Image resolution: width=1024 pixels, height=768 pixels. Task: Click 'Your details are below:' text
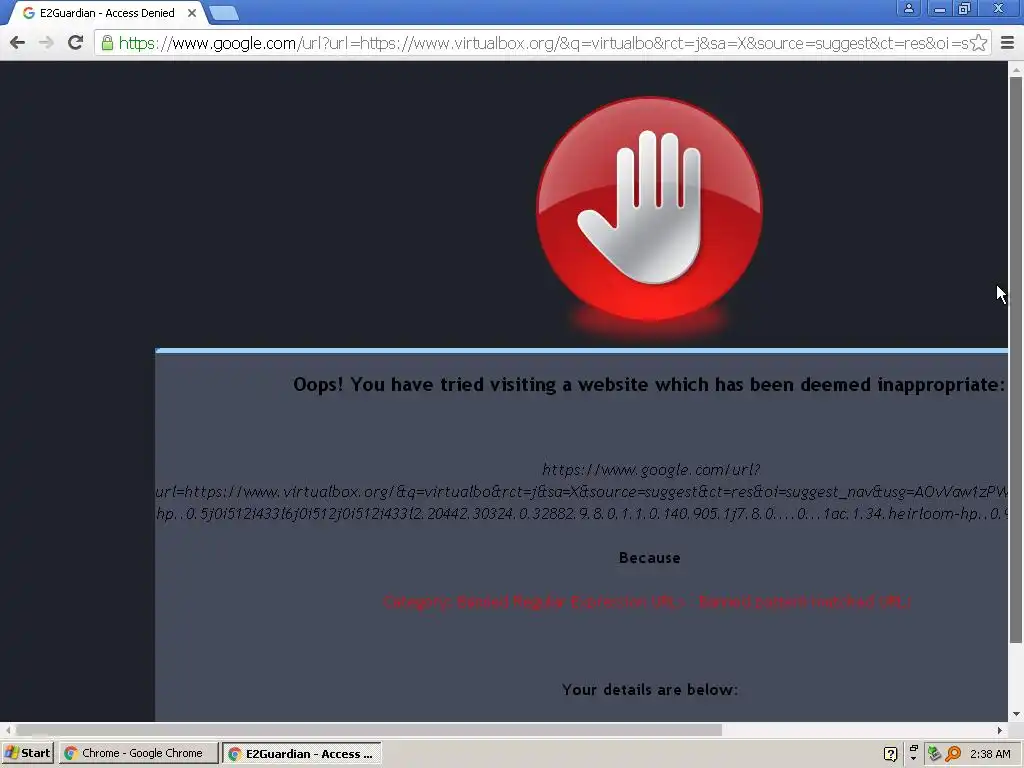[x=650, y=690]
